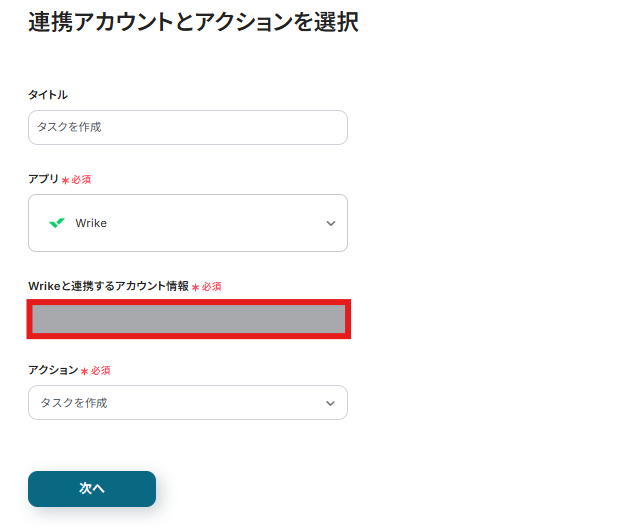Click 必須 marker next to アクション

[100, 371]
